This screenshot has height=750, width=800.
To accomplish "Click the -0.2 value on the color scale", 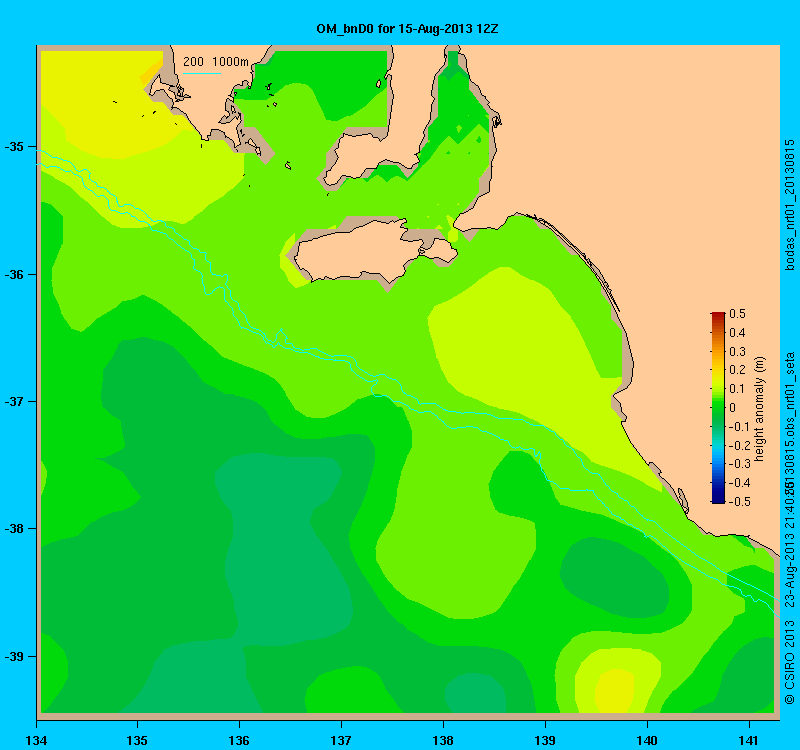I will 738,445.
